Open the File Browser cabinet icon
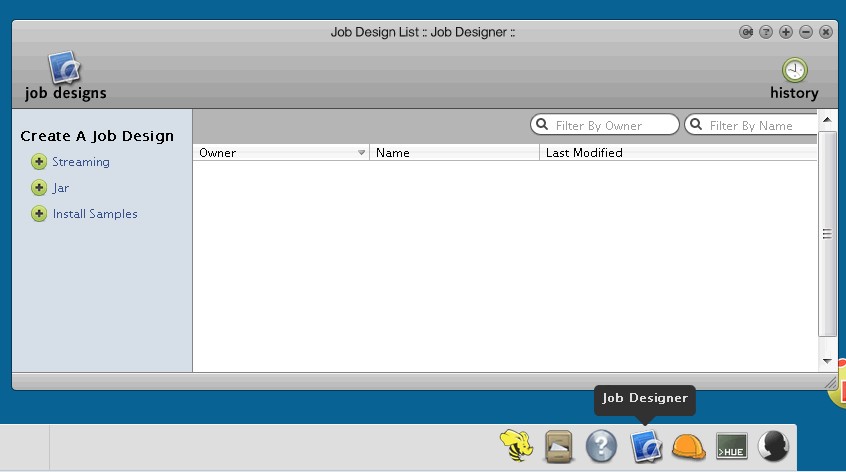Viewport: 846px width, 472px height. (558, 446)
